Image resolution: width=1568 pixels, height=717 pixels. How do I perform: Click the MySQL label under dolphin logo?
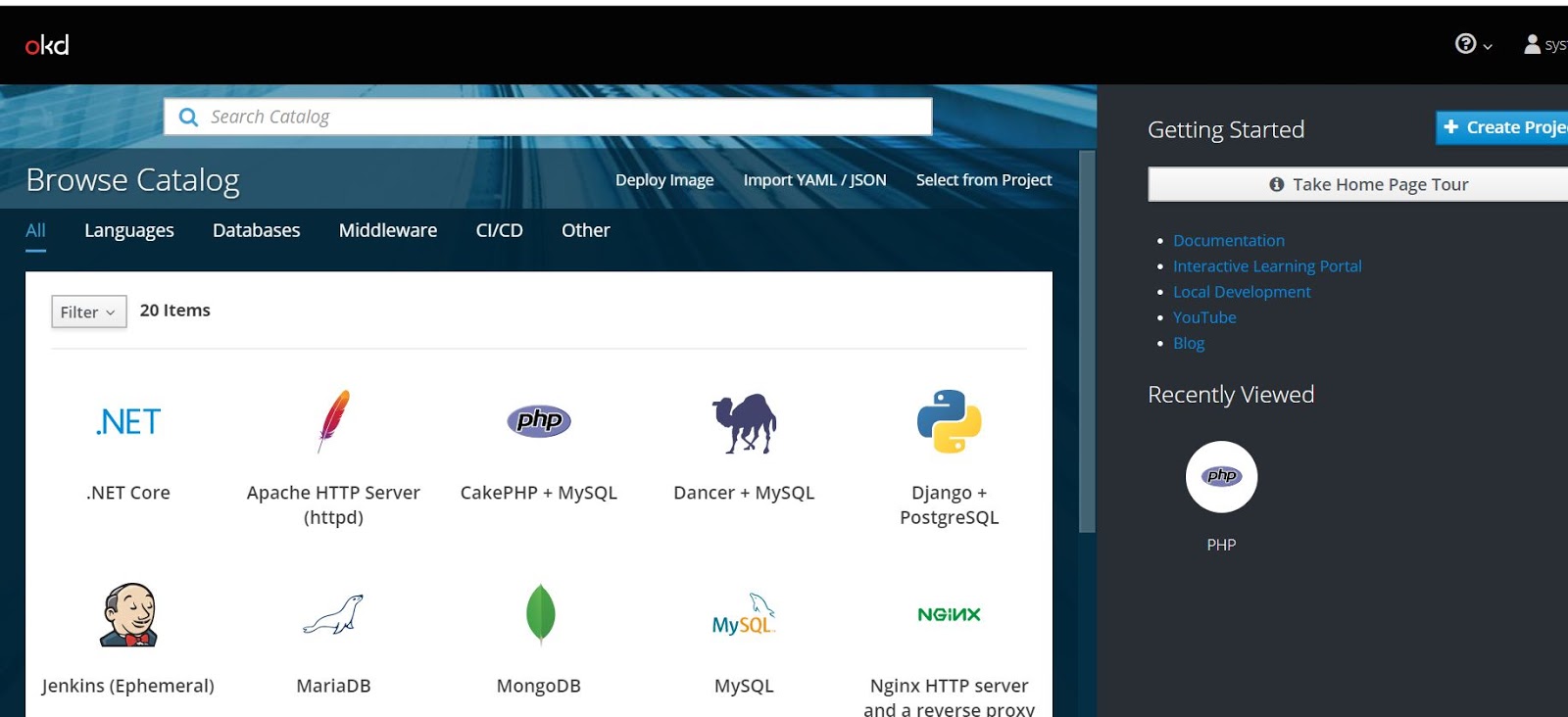point(744,686)
